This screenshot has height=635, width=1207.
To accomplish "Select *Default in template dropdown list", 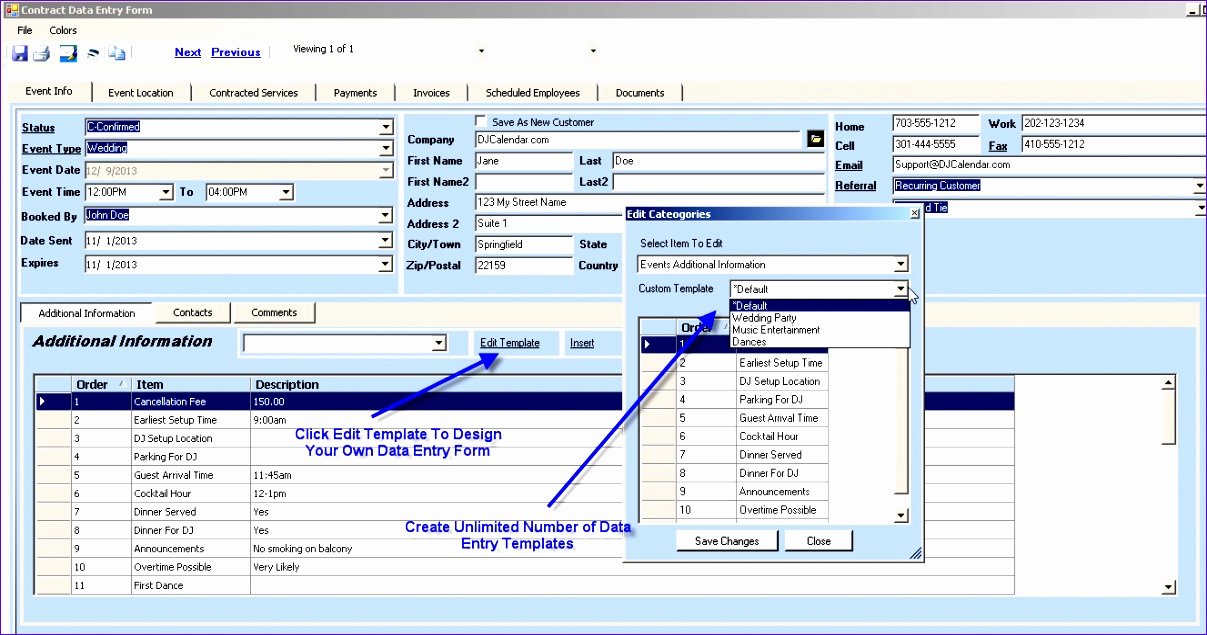I will tap(820, 306).
